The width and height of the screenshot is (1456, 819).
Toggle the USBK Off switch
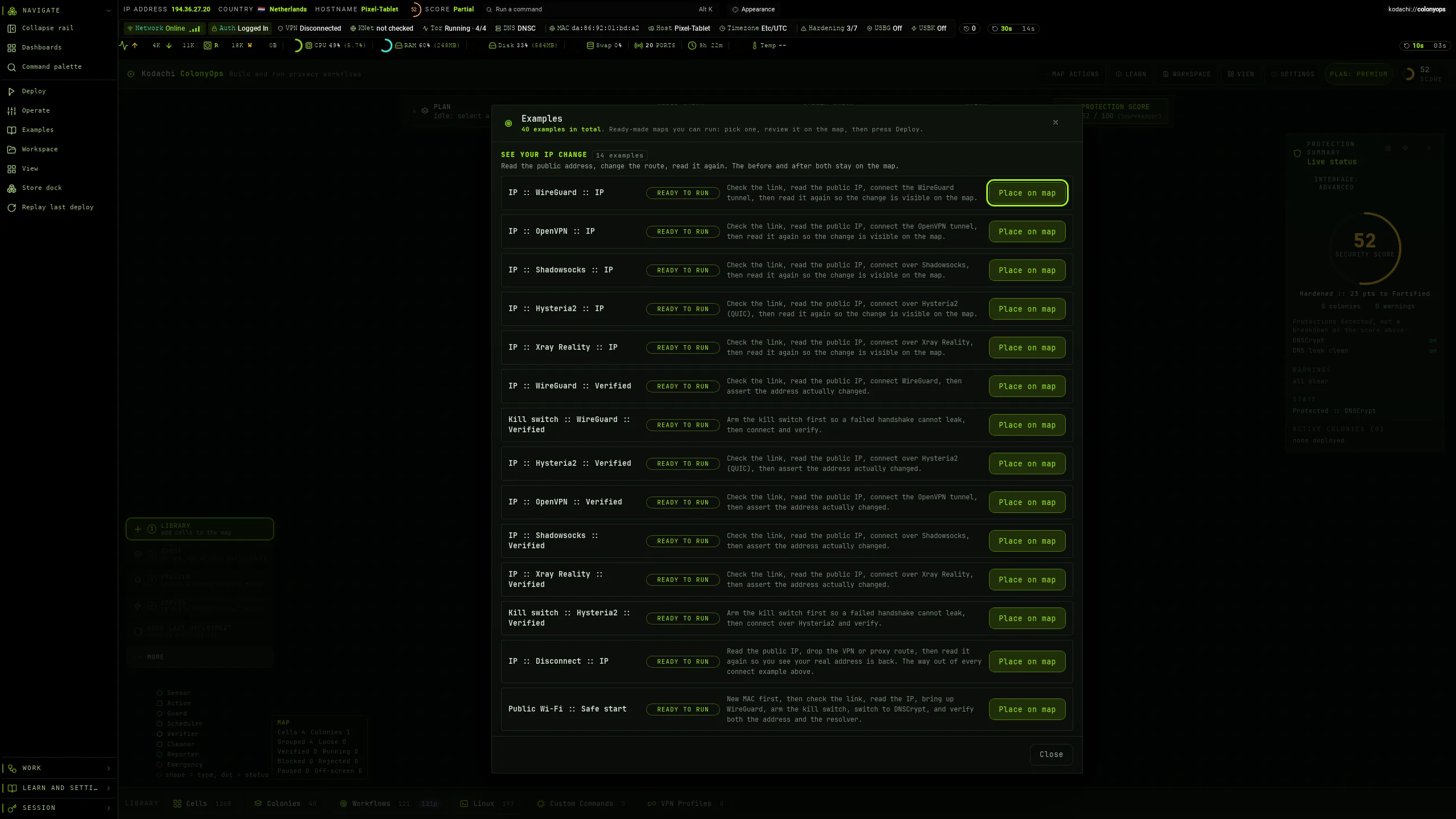[929, 28]
